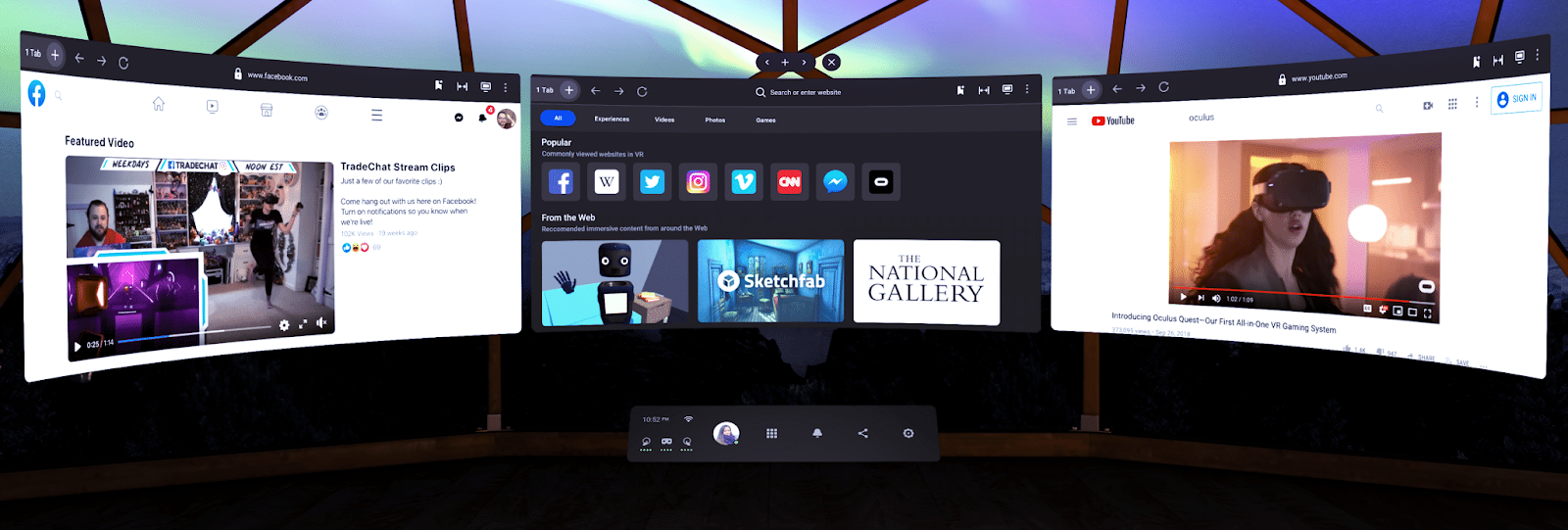Switch to Photos tab
Viewport: 1568px width, 530px height.
pos(715,120)
